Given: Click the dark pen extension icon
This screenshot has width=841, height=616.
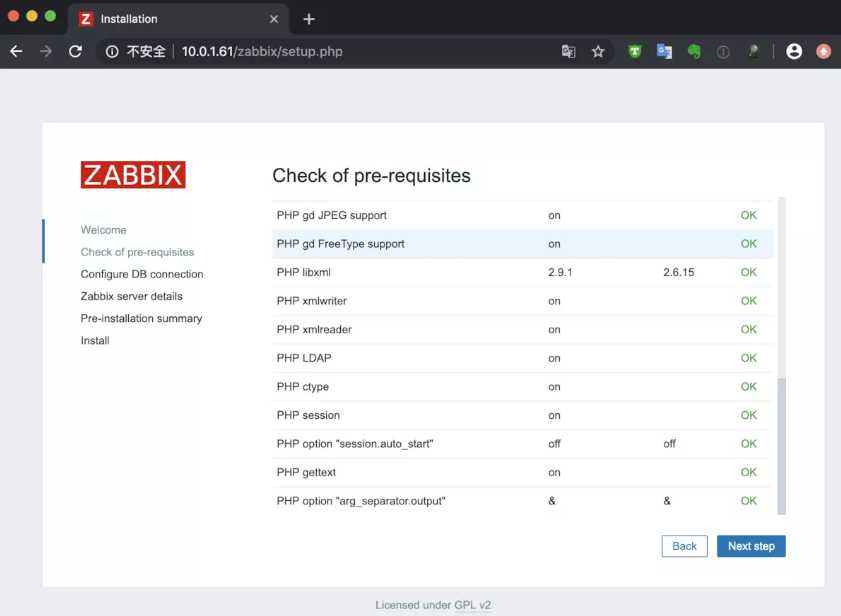Looking at the screenshot, I should coord(753,52).
